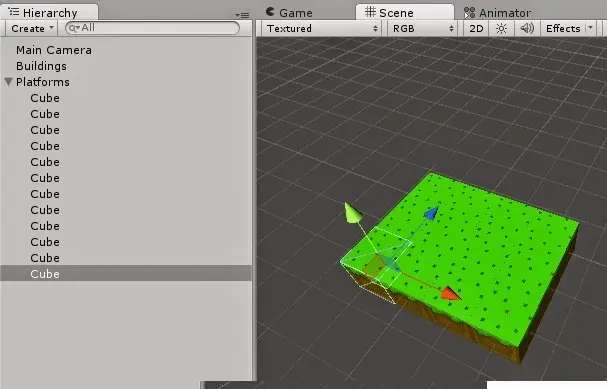
Task: Open the Create dropdown in Hierarchy
Action: click(x=32, y=29)
